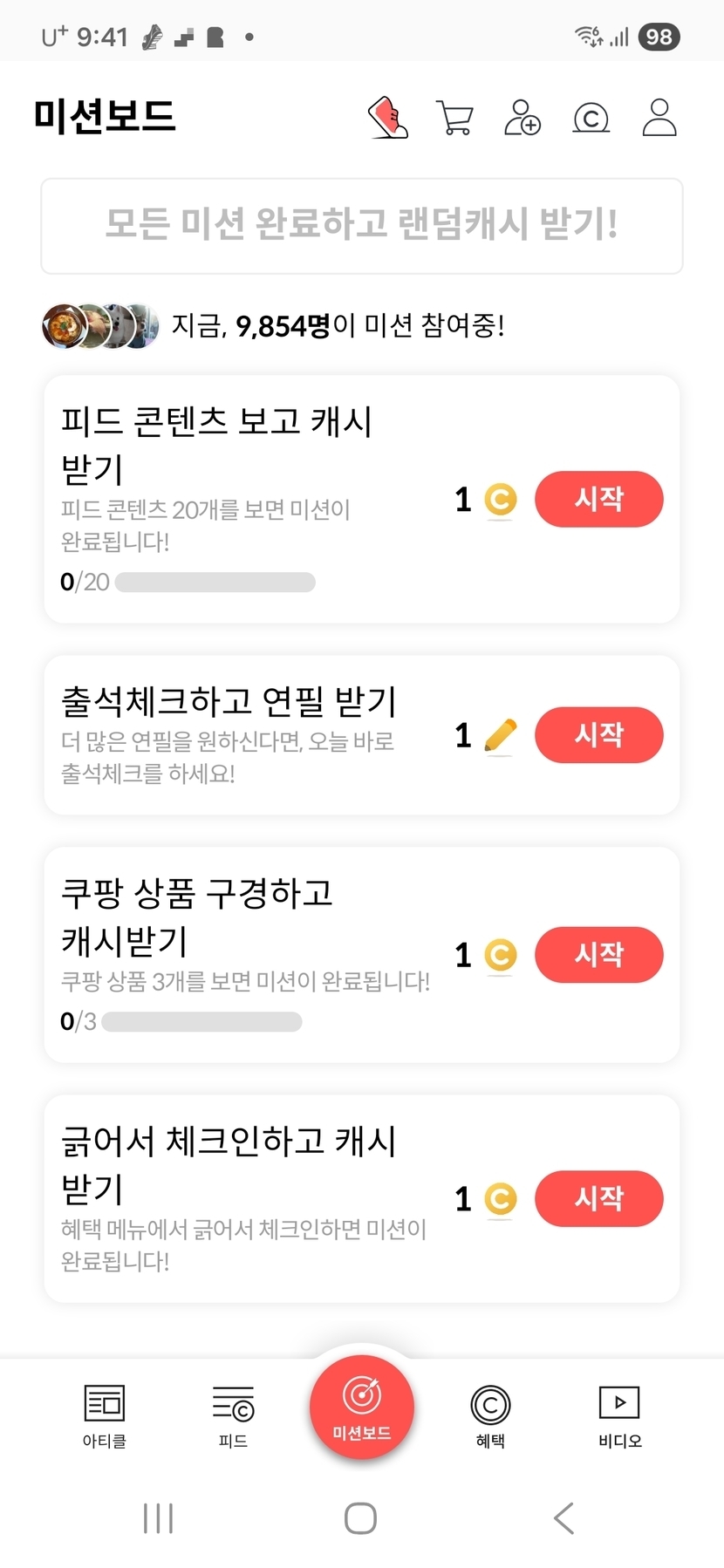The height and width of the screenshot is (1568, 724).
Task: Tap the invite friend icon
Action: point(523,118)
